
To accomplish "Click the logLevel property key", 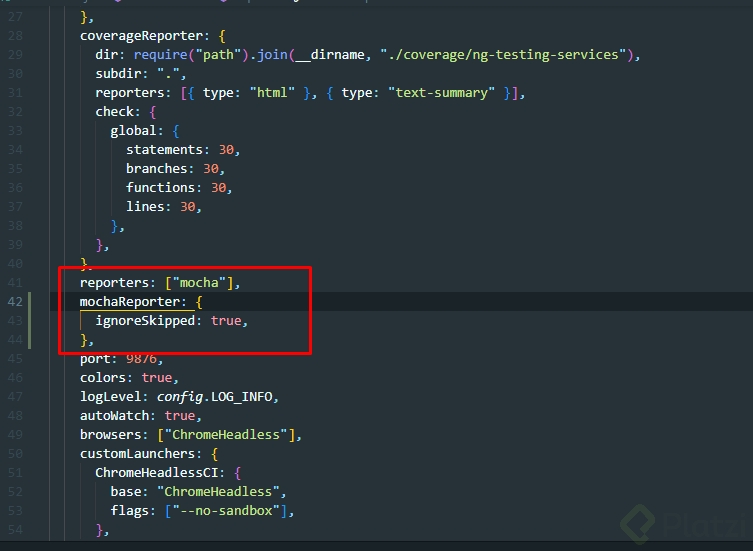I will [x=110, y=397].
